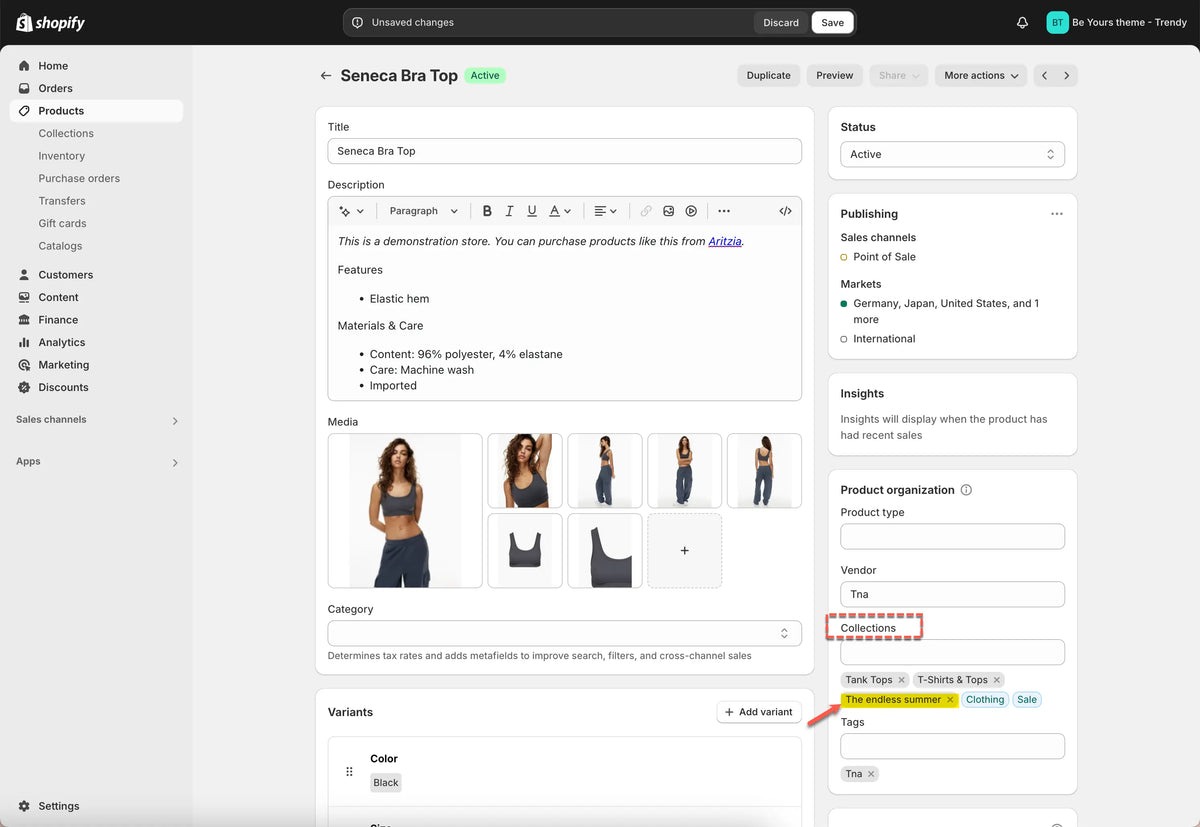Add the suggested Sale collection
Image resolution: width=1200 pixels, height=827 pixels.
coord(1027,700)
